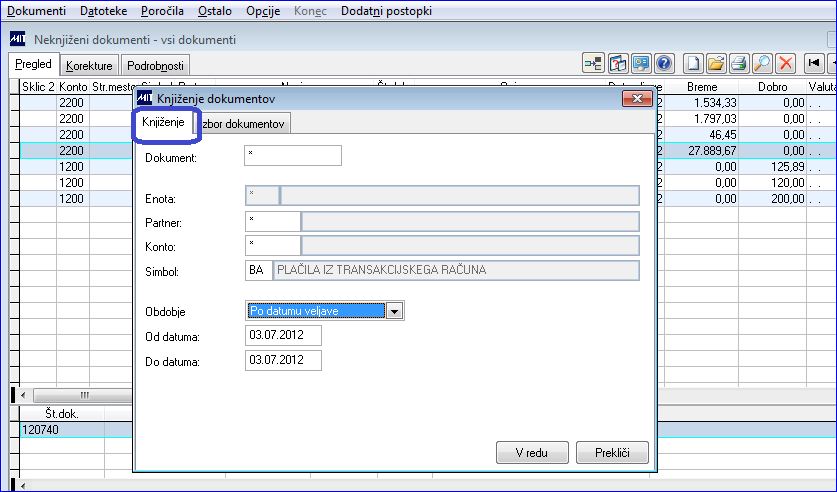Viewport: 837px width, 492px height.
Task: Expand the Obdobje dropdown arrow
Action: click(394, 311)
